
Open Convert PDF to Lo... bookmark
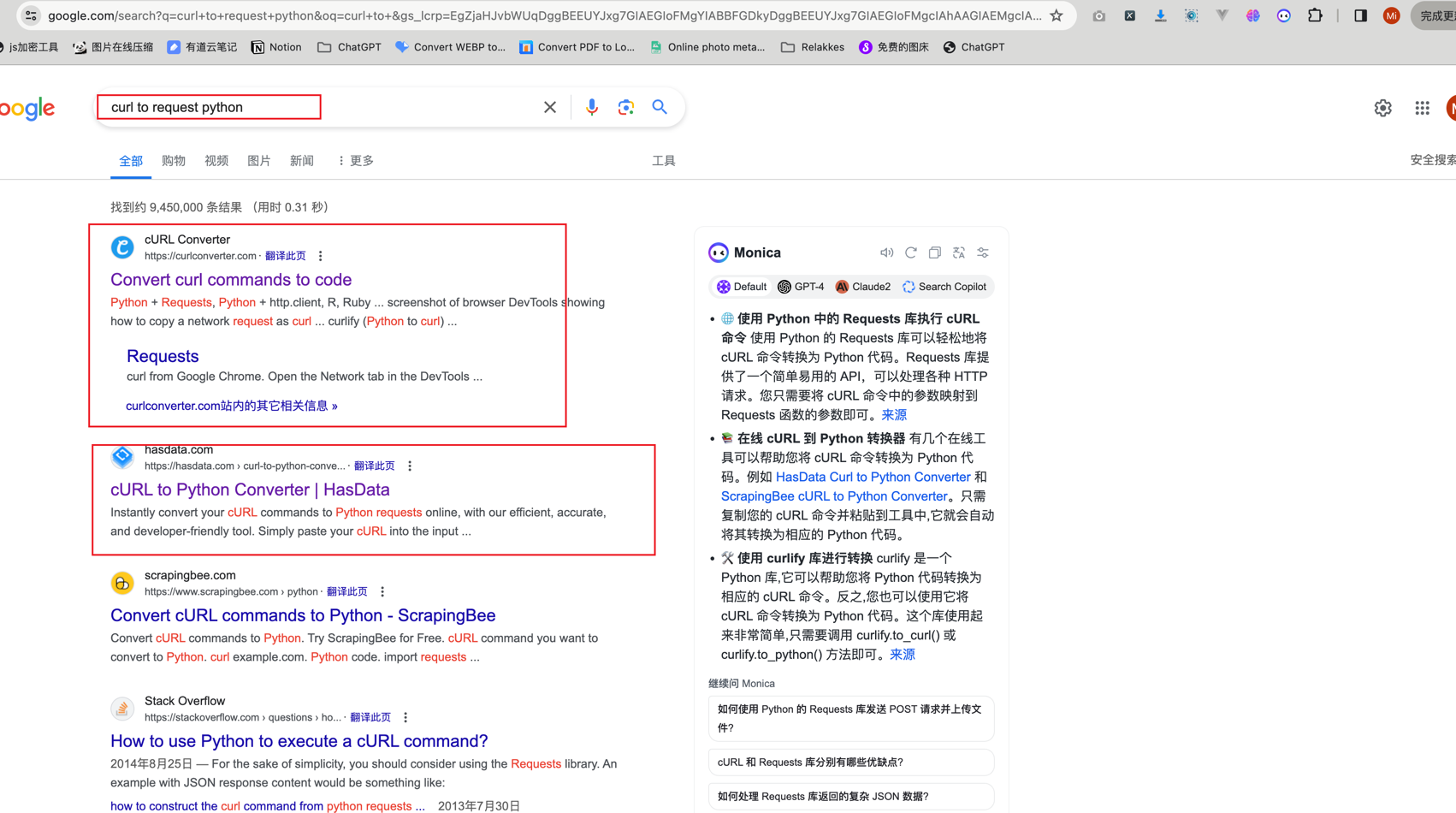click(577, 47)
